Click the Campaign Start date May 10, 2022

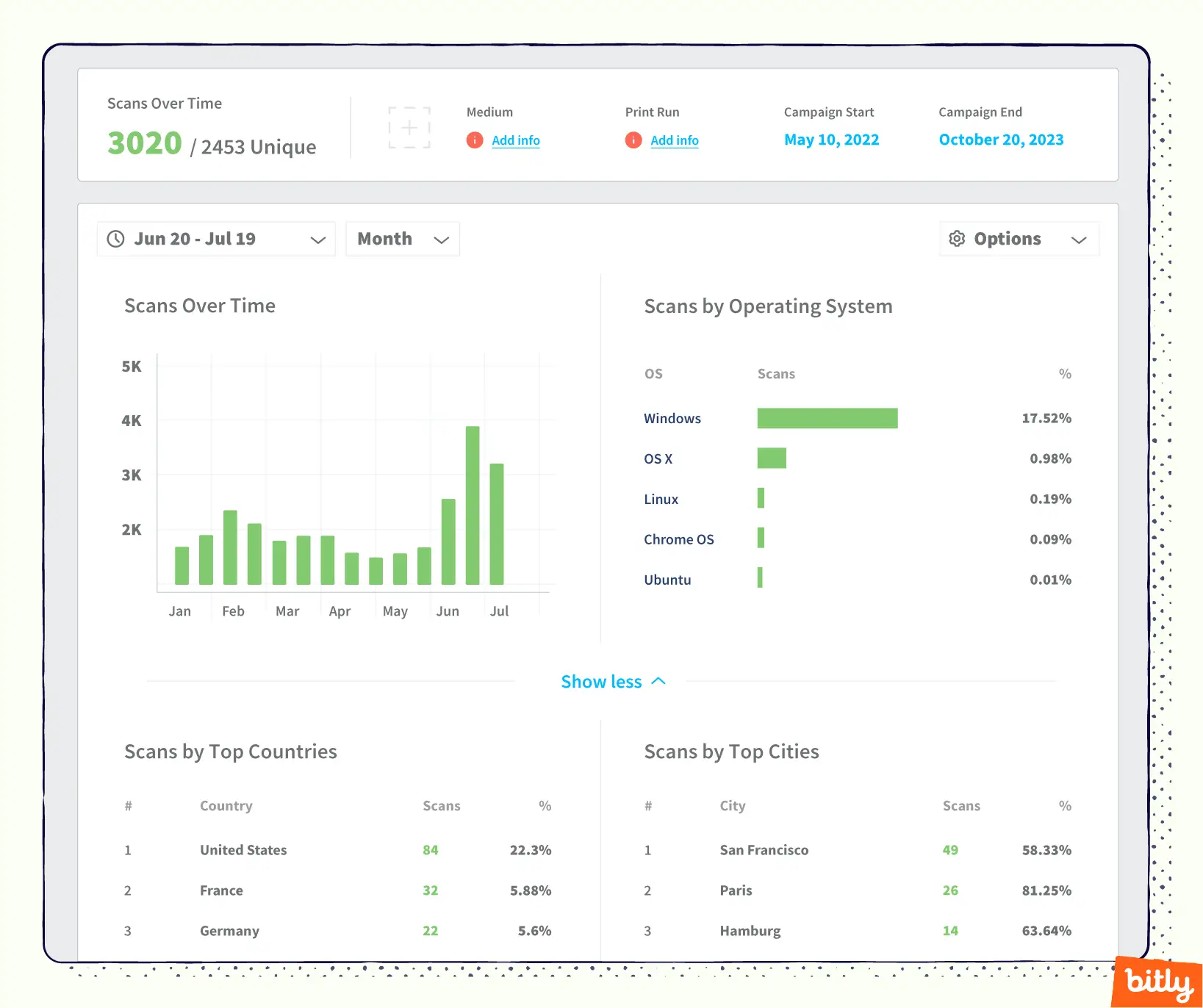(831, 140)
